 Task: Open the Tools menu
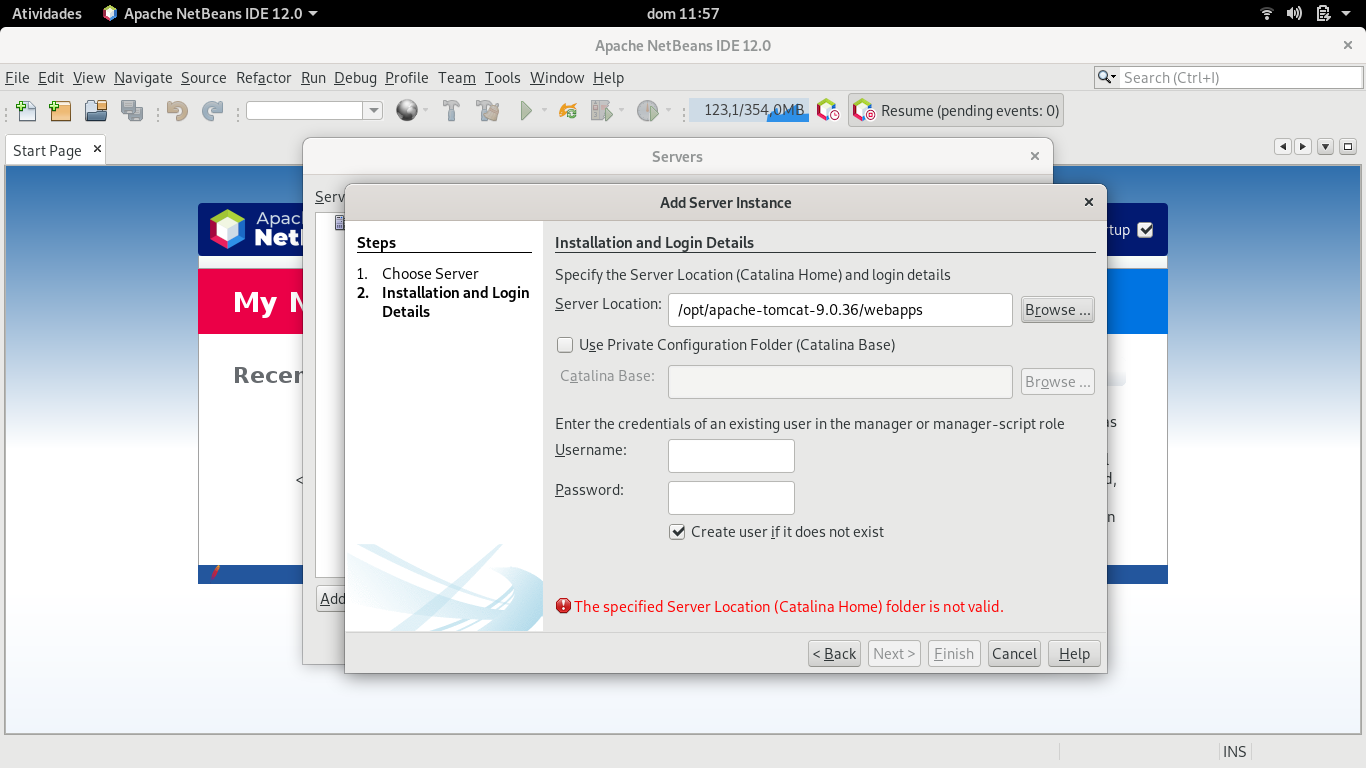pyautogui.click(x=503, y=78)
